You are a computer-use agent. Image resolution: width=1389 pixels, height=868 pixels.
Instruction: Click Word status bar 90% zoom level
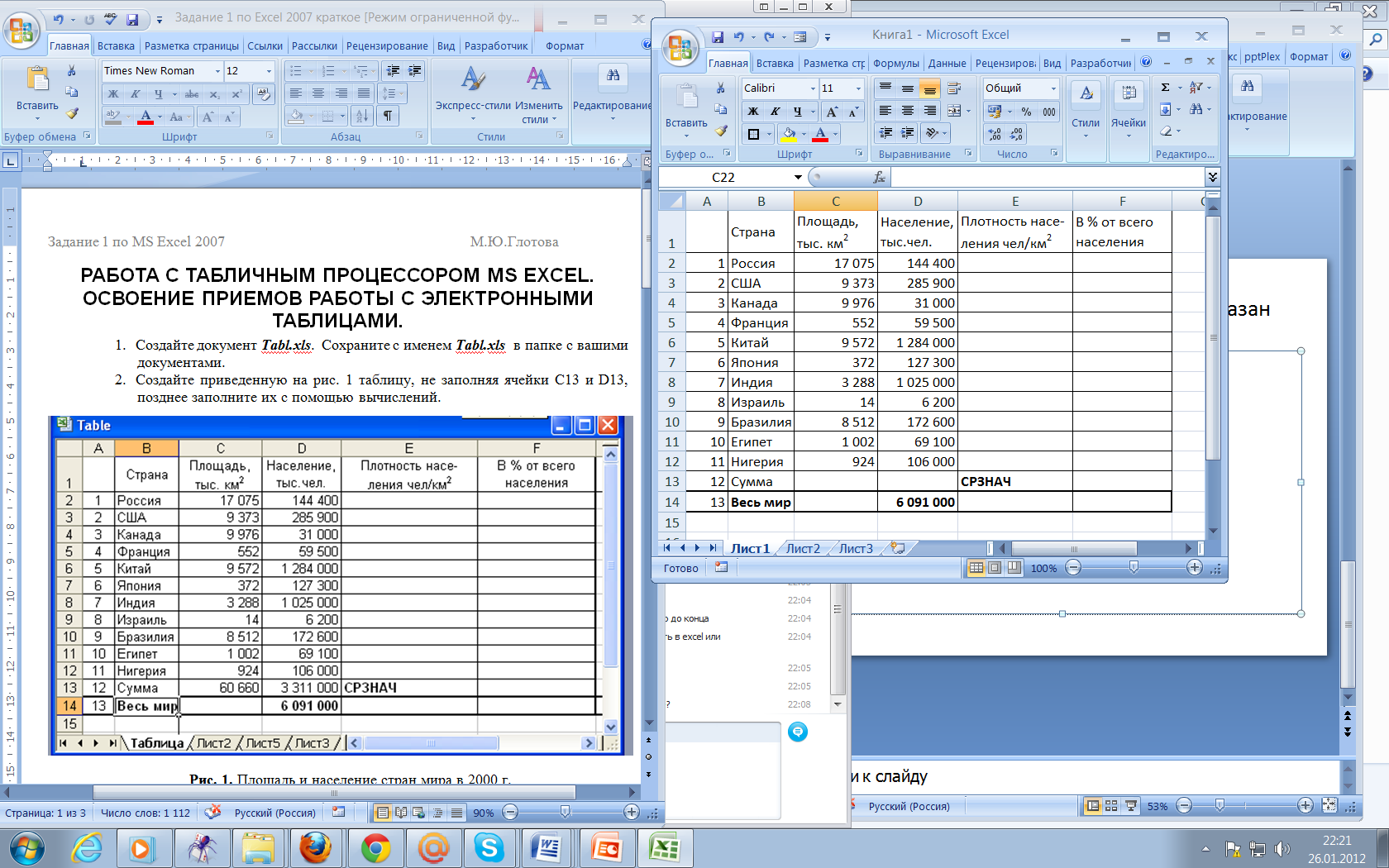tap(484, 813)
